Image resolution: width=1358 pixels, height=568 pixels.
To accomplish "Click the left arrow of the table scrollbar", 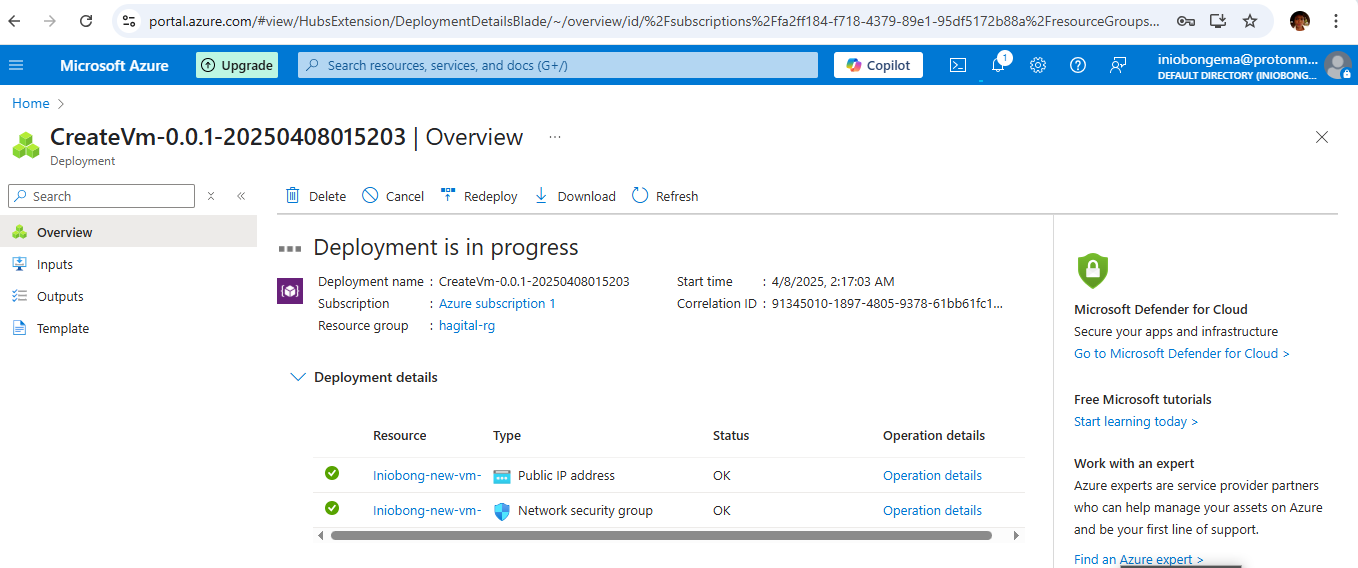I will [x=321, y=536].
